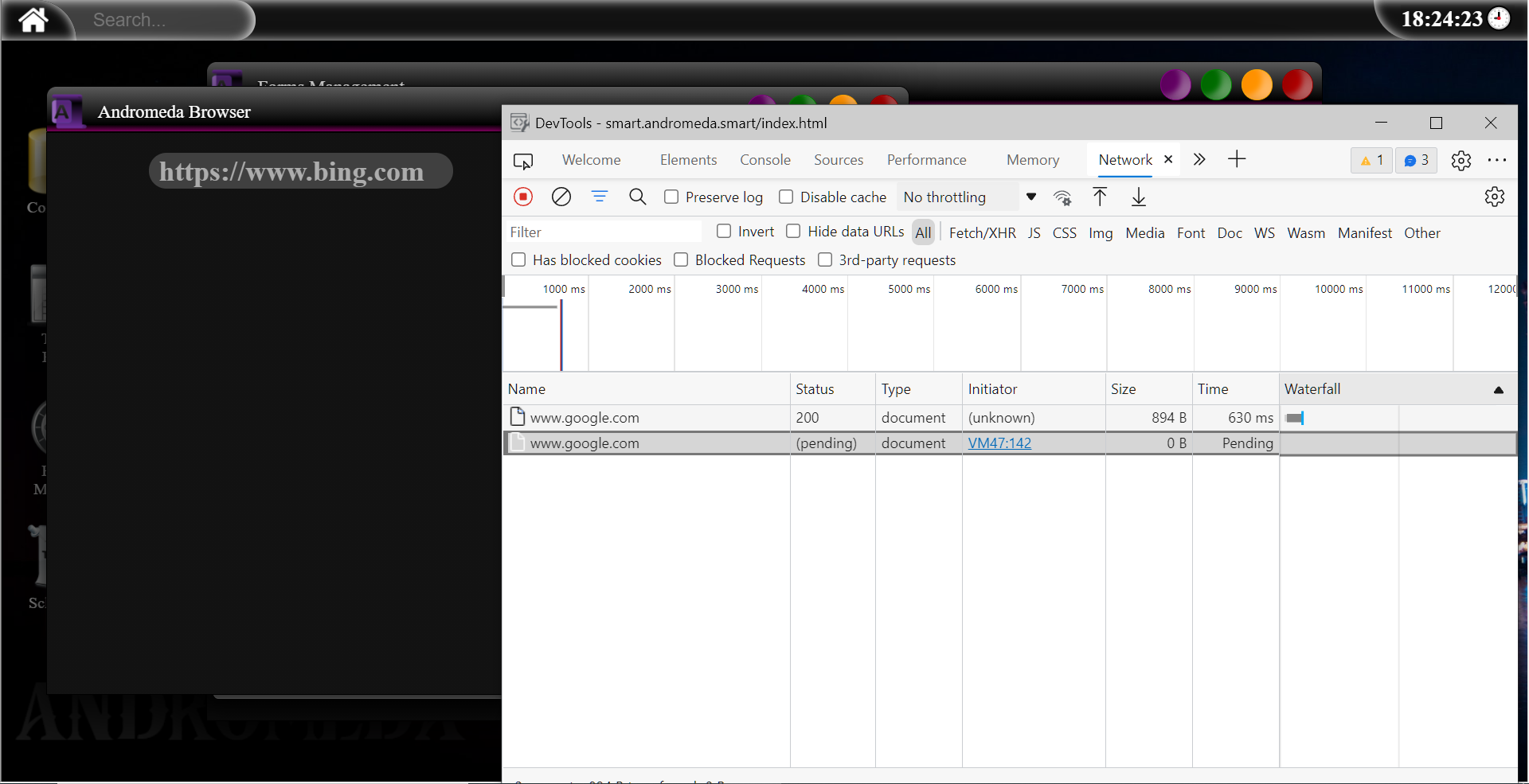Switch to the Console tab

tap(764, 159)
